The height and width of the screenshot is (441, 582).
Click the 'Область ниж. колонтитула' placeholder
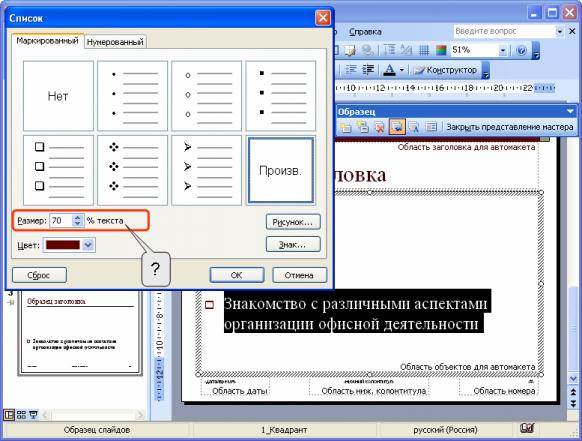click(369, 387)
